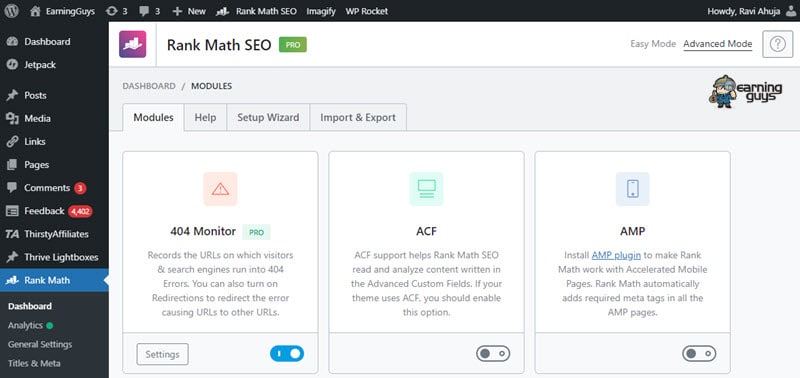
Task: Click the ACF module title
Action: [427, 232]
